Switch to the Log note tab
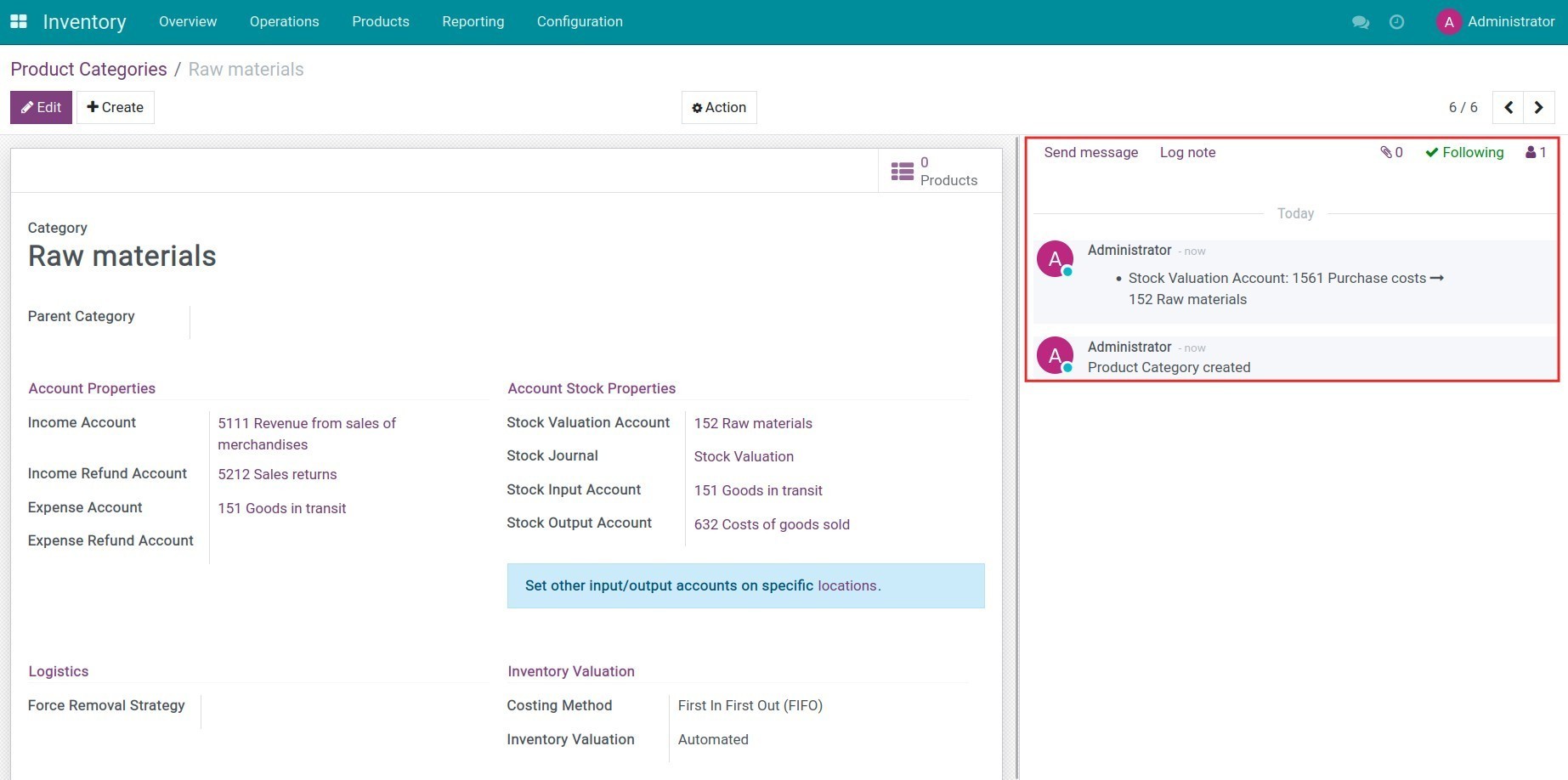Screen dimensions: 1568x780 (x=1187, y=153)
